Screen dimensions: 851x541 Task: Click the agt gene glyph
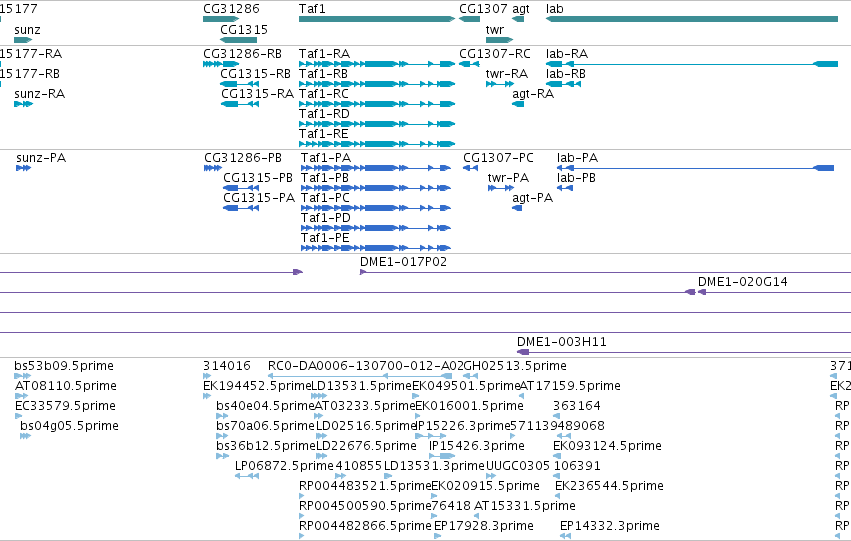click(x=518, y=19)
